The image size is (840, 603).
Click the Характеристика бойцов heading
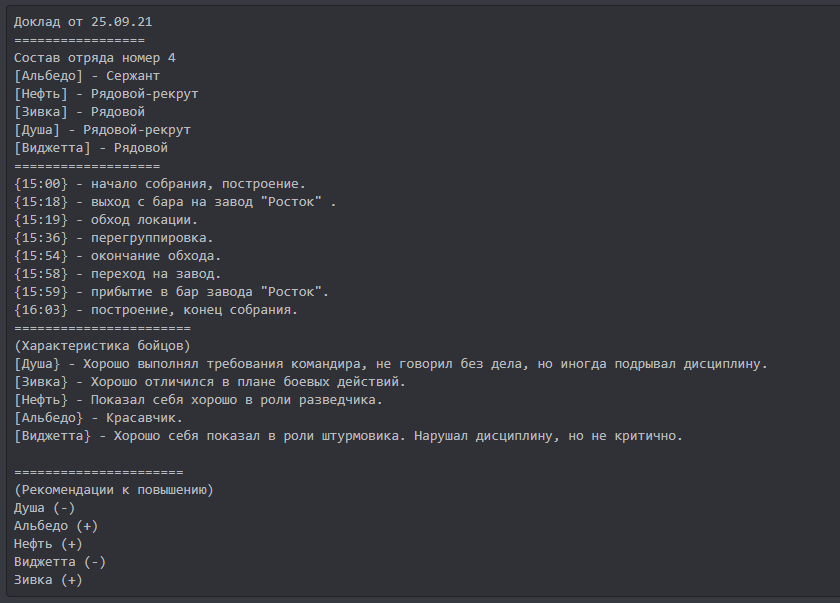click(102, 346)
